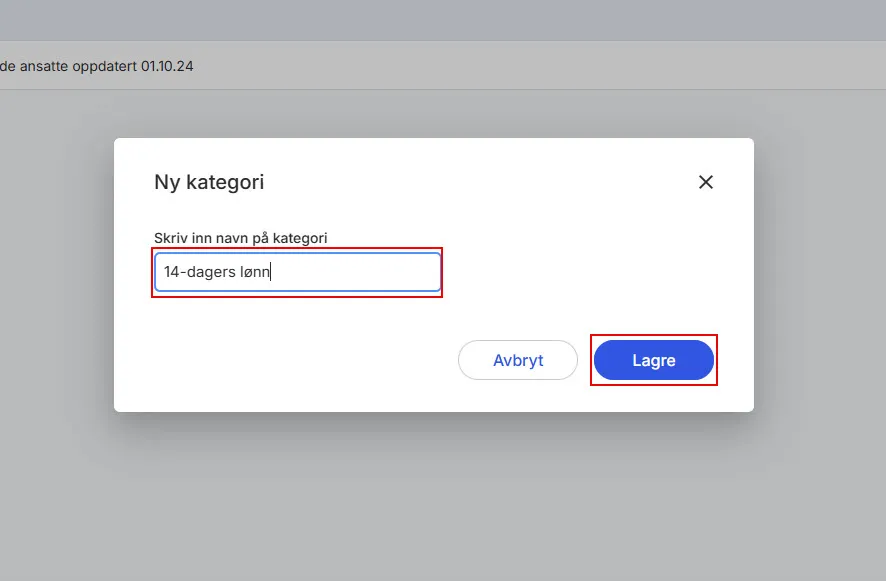
Task: Click Avbryt to cancel creating the category
Action: pos(517,360)
